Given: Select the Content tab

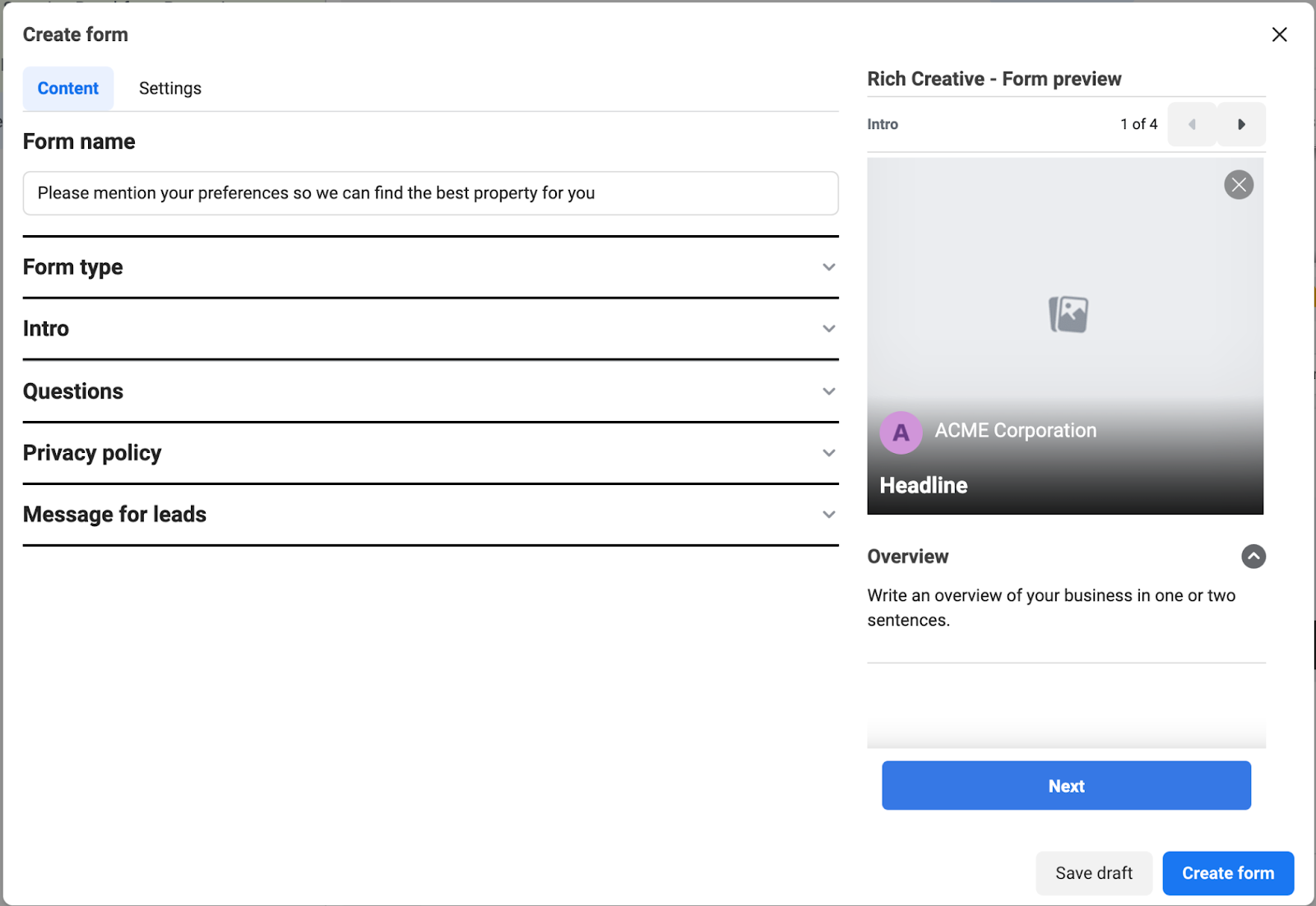Looking at the screenshot, I should tap(68, 89).
